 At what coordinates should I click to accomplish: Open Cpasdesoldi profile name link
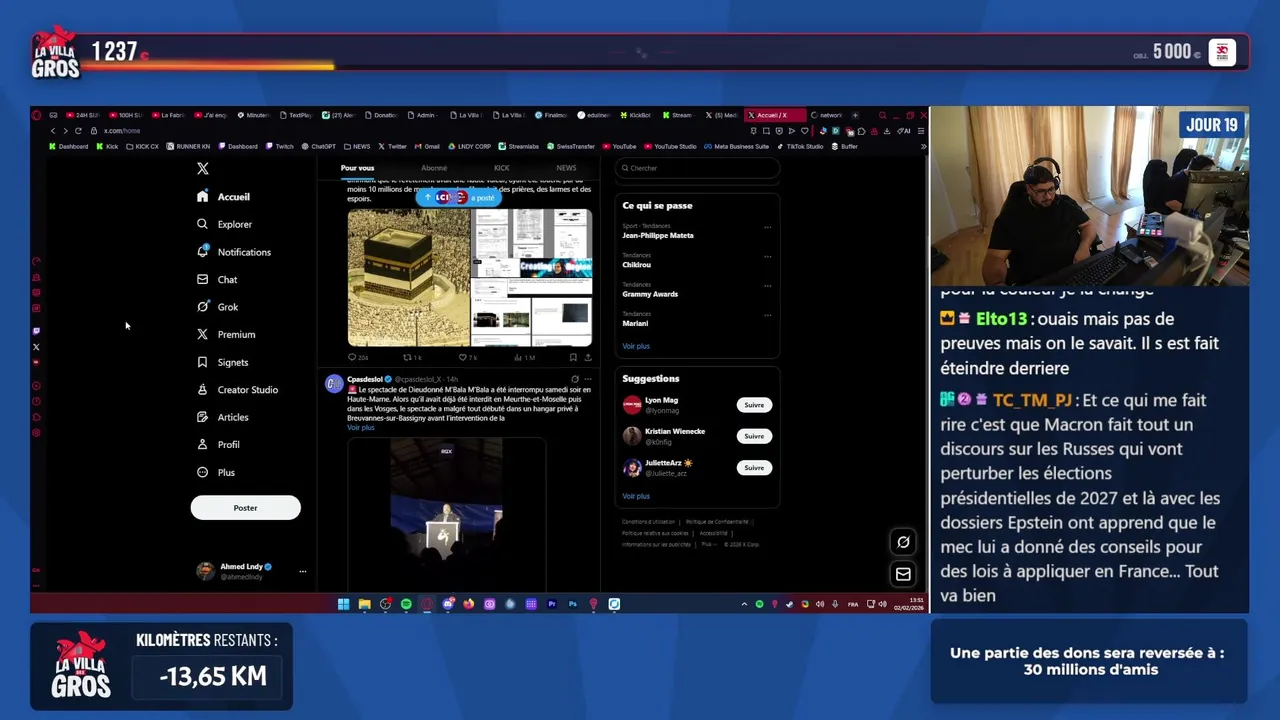point(365,379)
